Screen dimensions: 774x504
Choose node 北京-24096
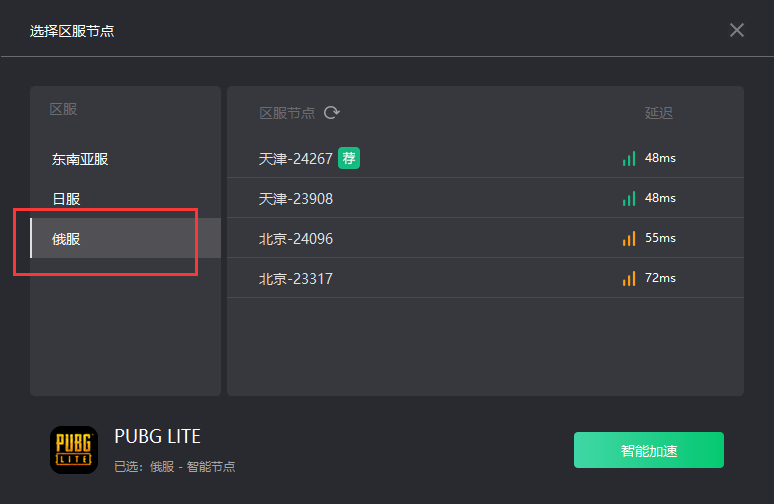(x=485, y=238)
